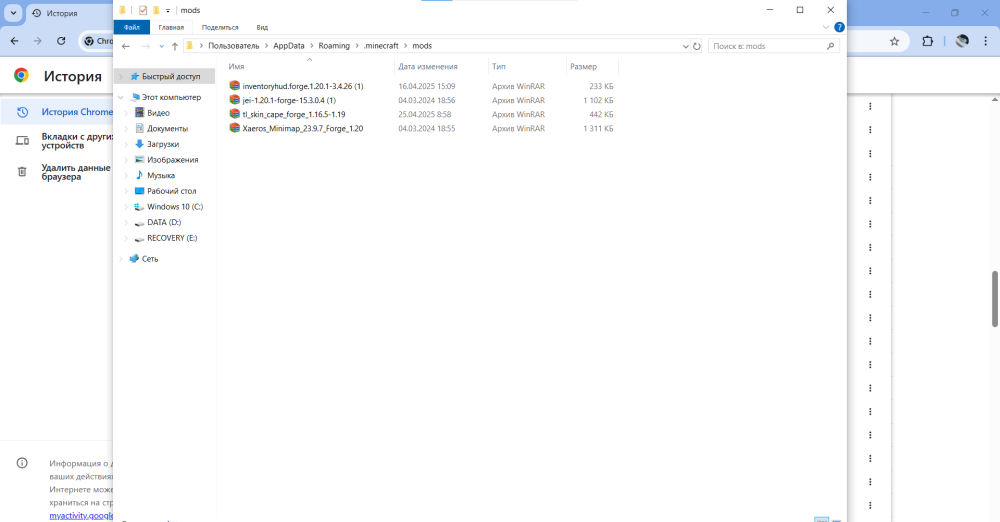The image size is (1000, 522).
Task: Open the recent locations dropdown in Explorer
Action: pyautogui.click(x=161, y=46)
